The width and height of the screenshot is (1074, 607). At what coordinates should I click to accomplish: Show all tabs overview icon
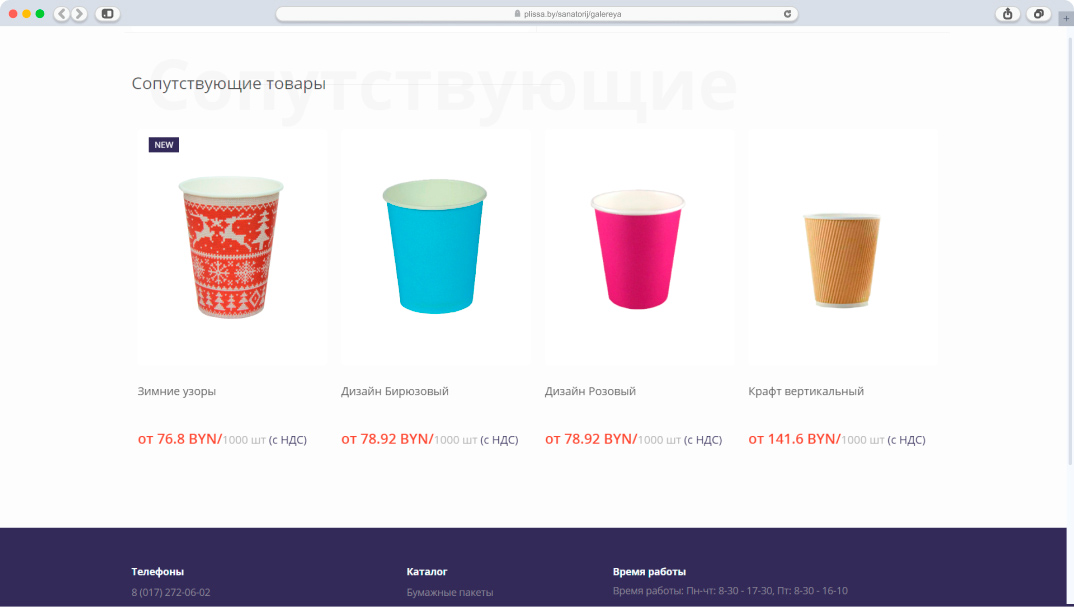coord(1038,14)
